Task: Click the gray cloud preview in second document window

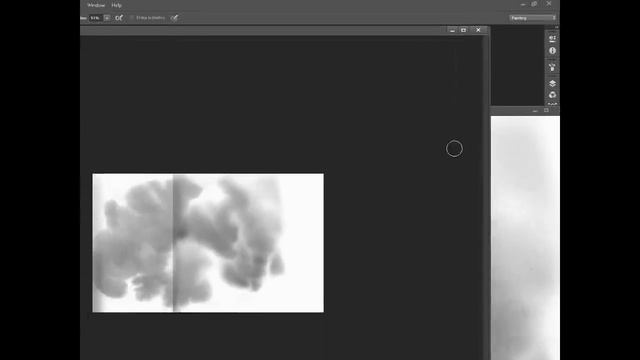Action: [525, 238]
